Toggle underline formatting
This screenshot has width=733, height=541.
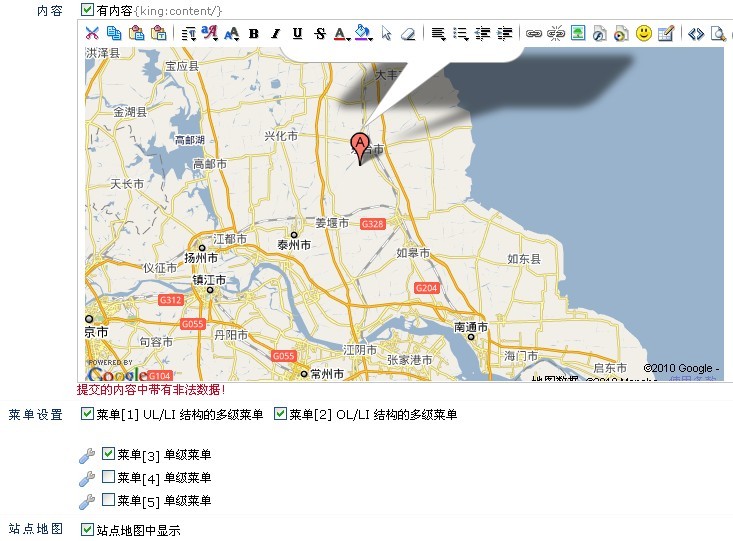297,34
